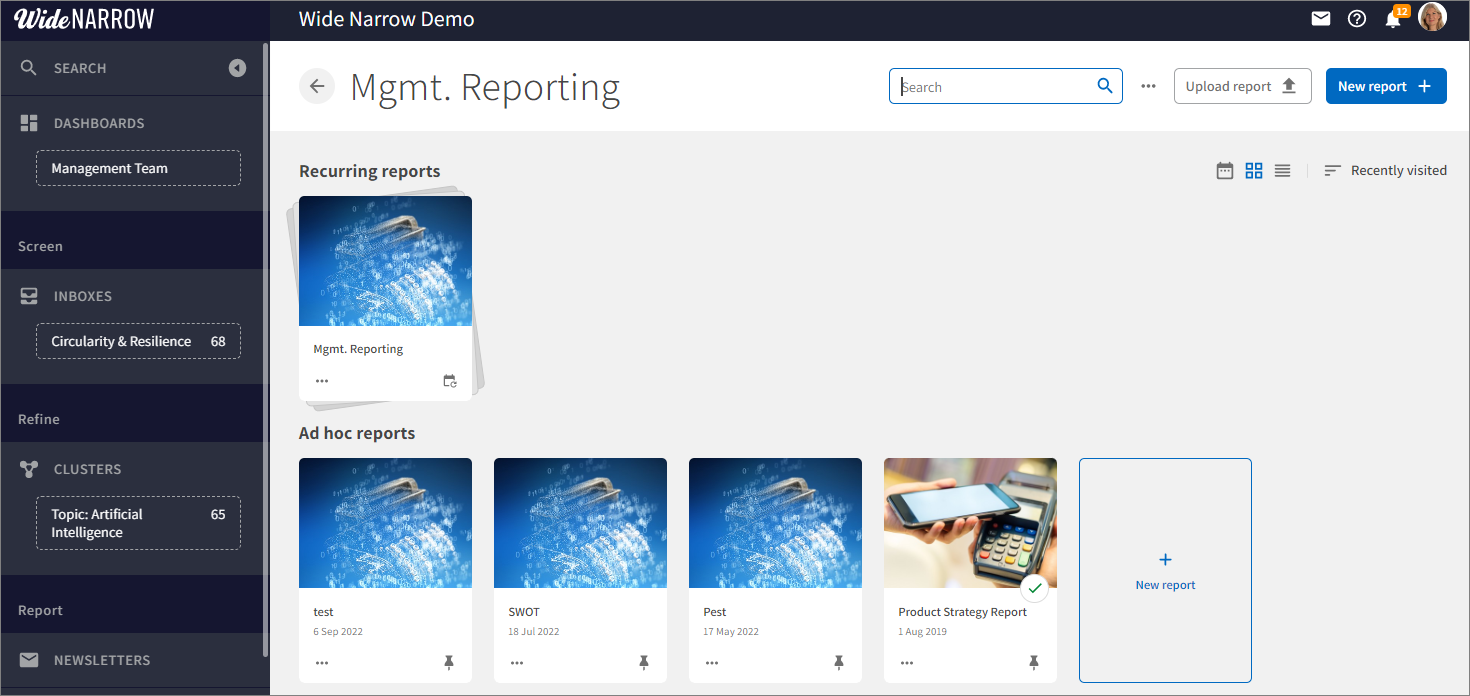The width and height of the screenshot is (1470, 696).
Task: Open the ellipsis menu beside the search bar
Action: pos(1148,86)
